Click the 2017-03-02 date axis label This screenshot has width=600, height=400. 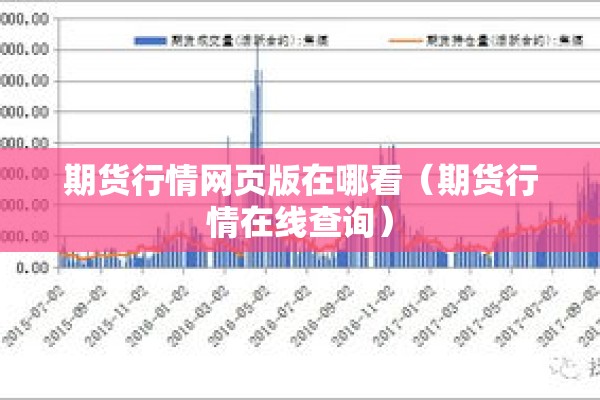(445, 317)
